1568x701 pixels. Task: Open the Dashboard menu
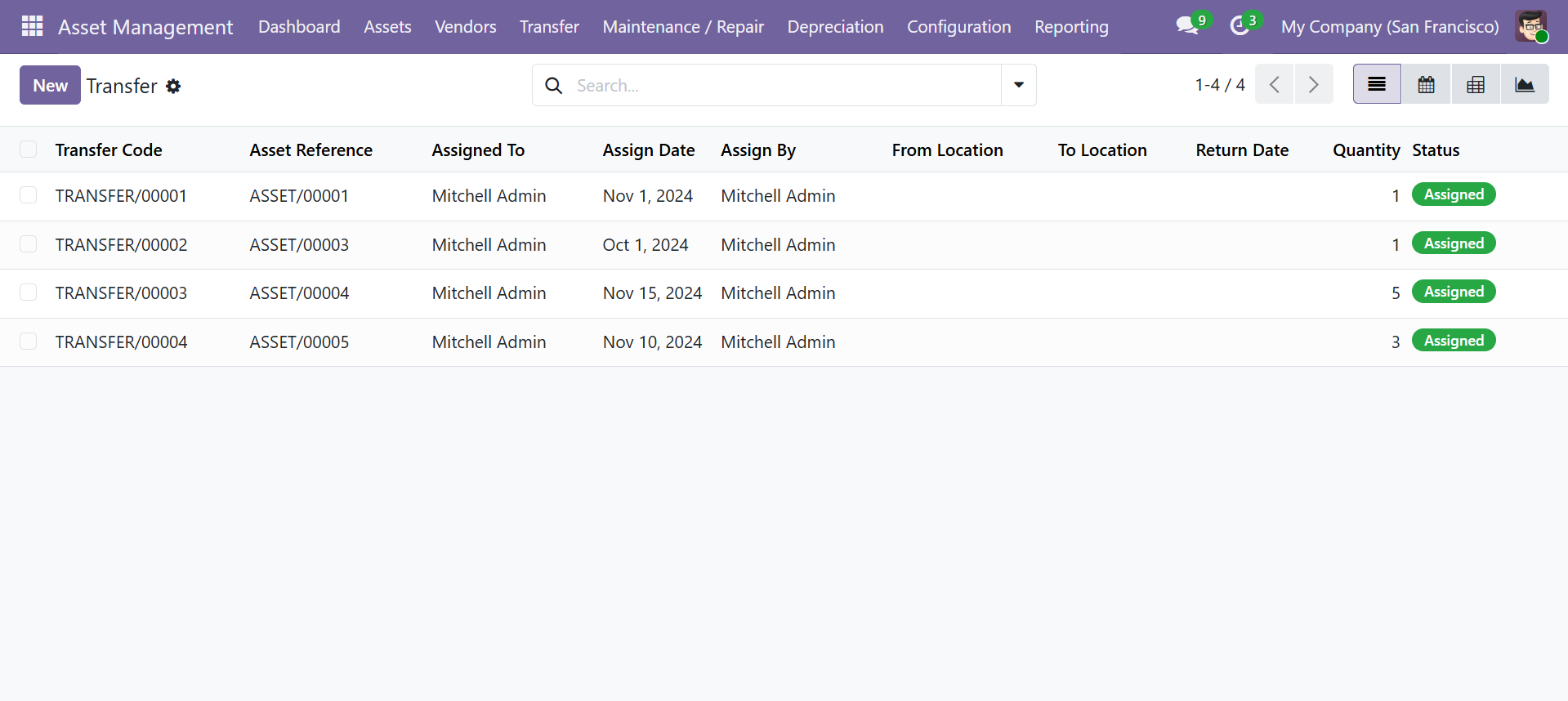[x=299, y=27]
